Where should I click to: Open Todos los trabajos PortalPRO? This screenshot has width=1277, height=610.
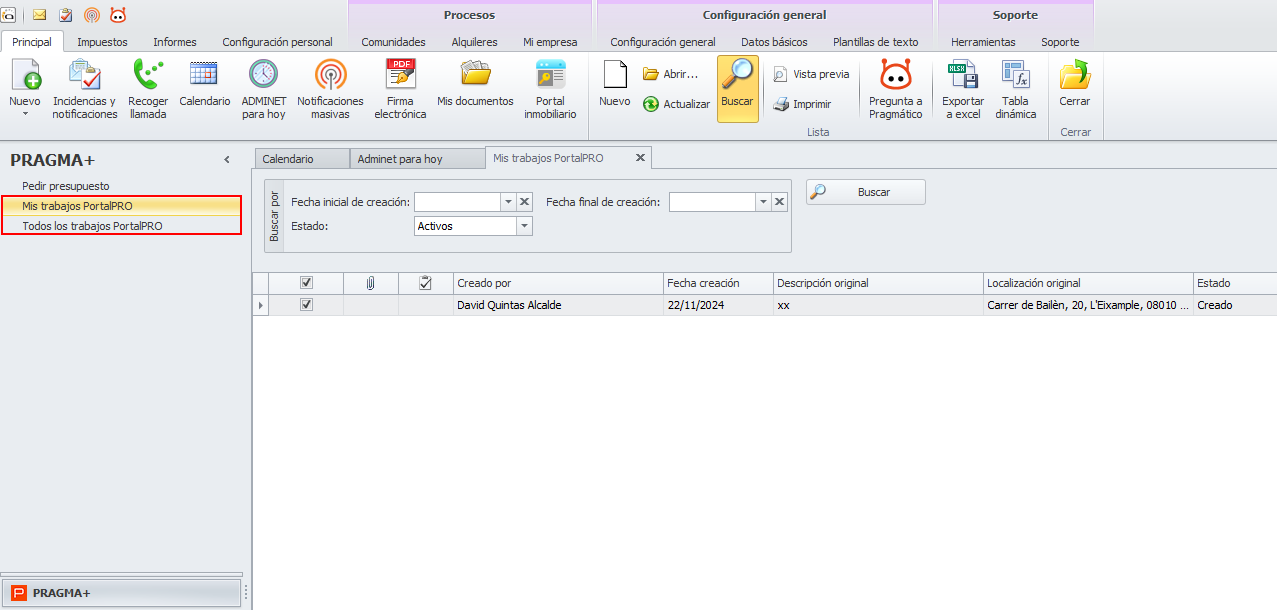[x=92, y=226]
